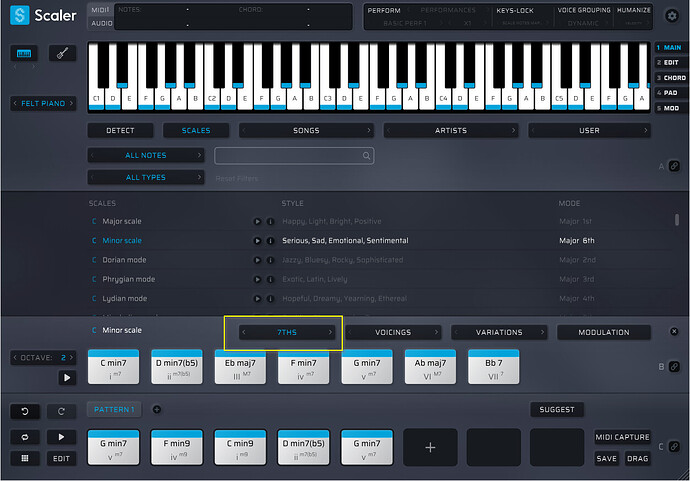Image resolution: width=690 pixels, height=481 pixels.
Task: Show info for Dorian mode
Action: [x=271, y=260]
